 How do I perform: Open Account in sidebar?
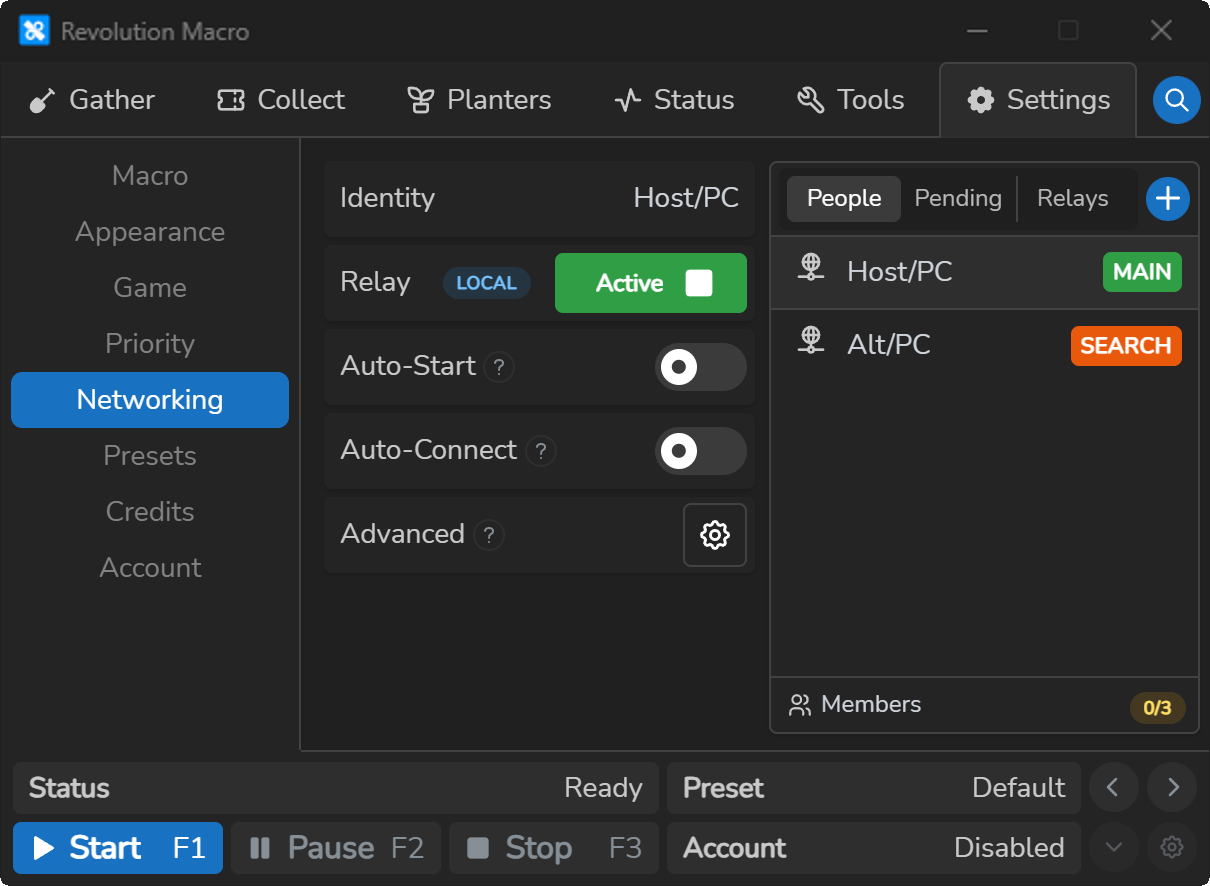(150, 568)
